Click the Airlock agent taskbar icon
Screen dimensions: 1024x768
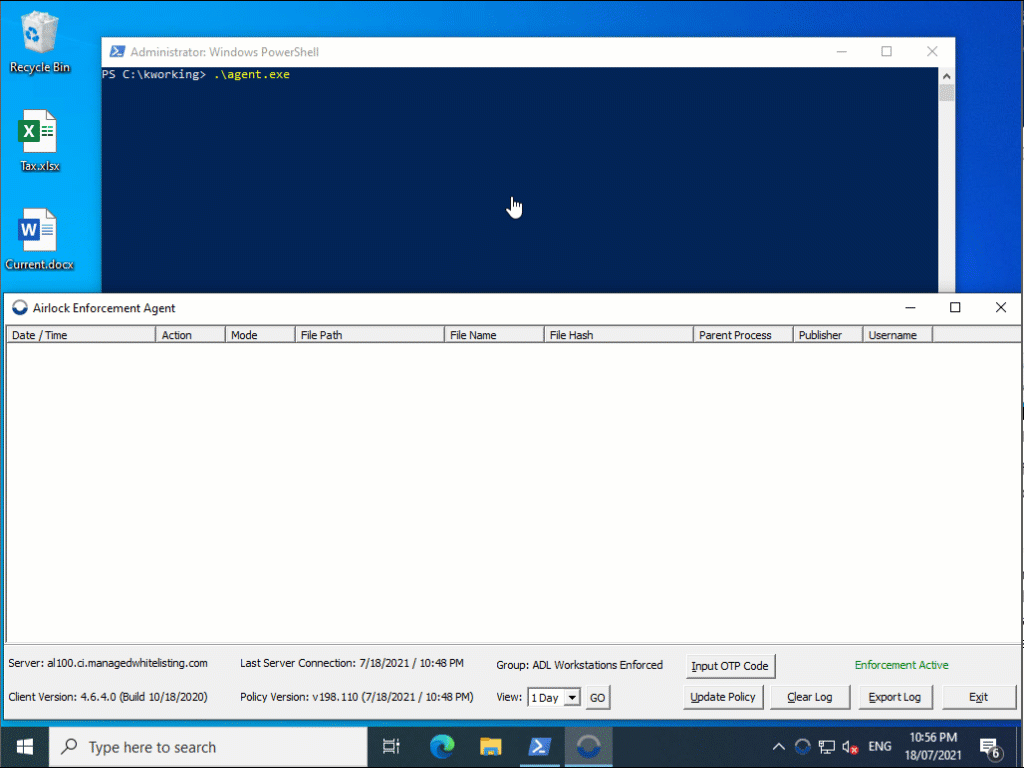(x=588, y=746)
